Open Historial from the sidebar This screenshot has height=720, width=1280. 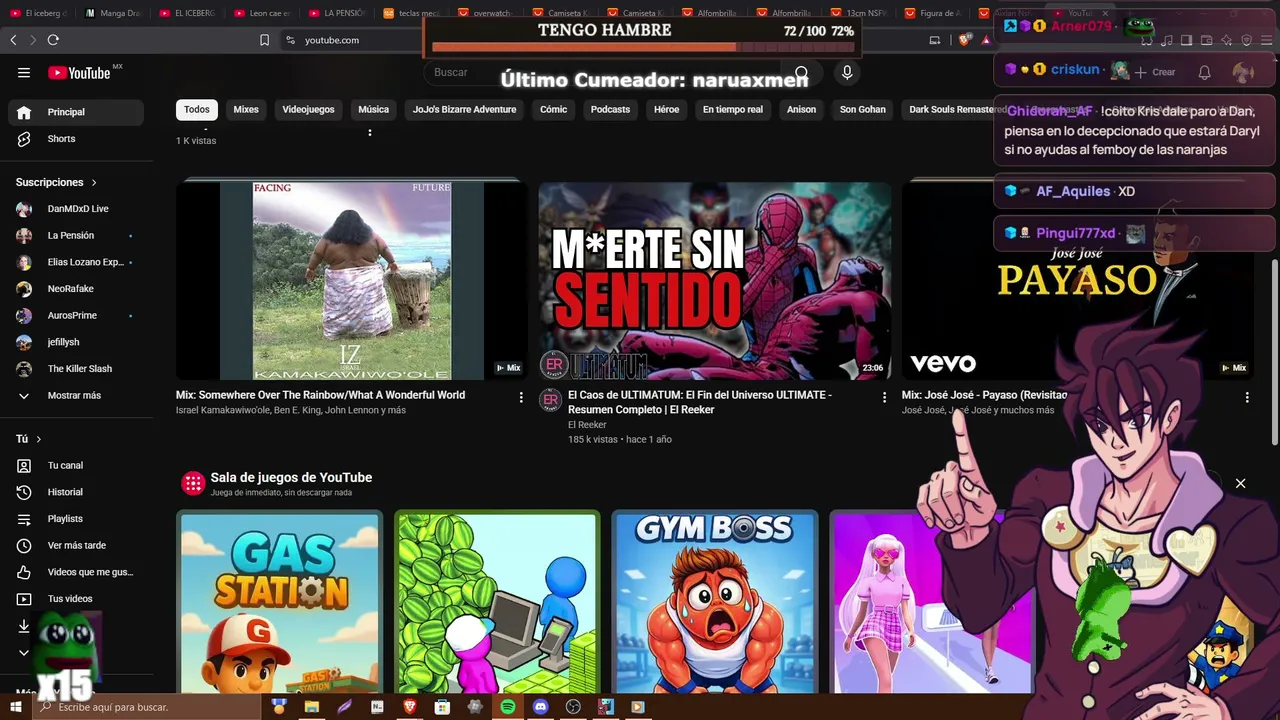coord(76,492)
